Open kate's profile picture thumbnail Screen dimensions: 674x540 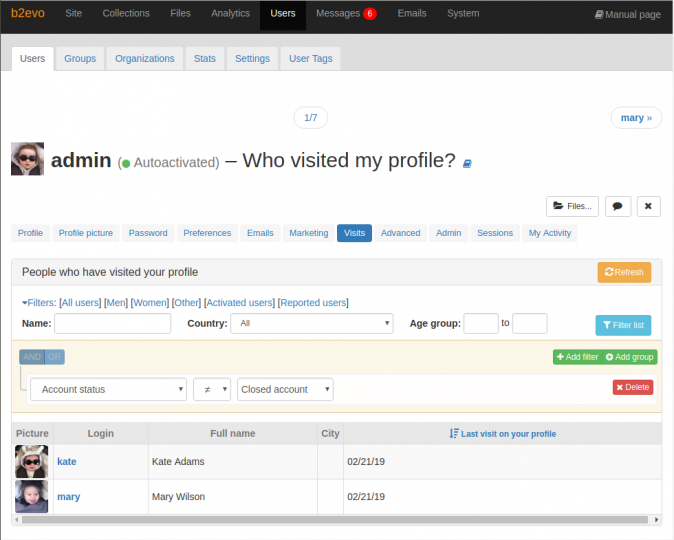31,461
